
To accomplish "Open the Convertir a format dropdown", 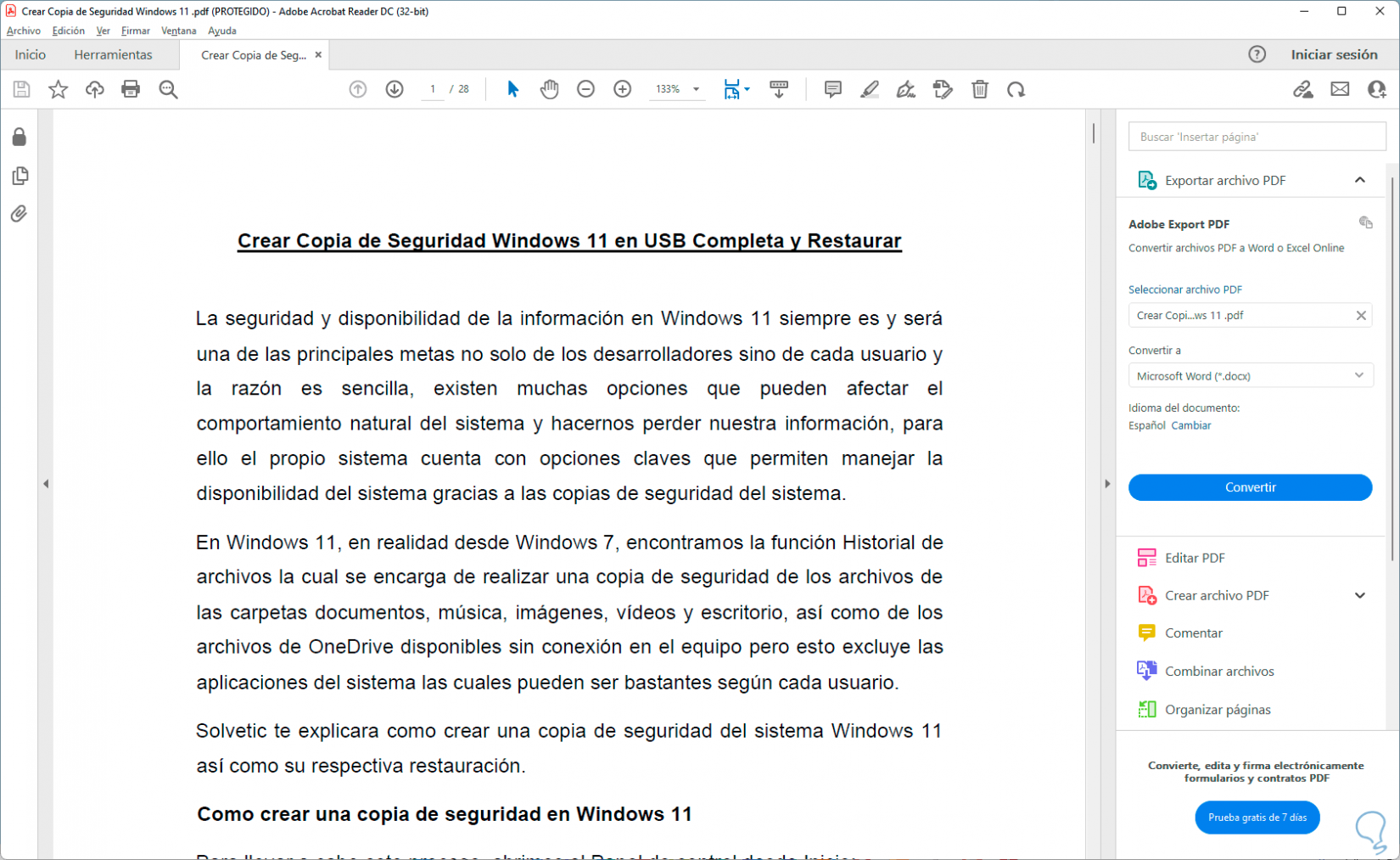I will [x=1251, y=375].
